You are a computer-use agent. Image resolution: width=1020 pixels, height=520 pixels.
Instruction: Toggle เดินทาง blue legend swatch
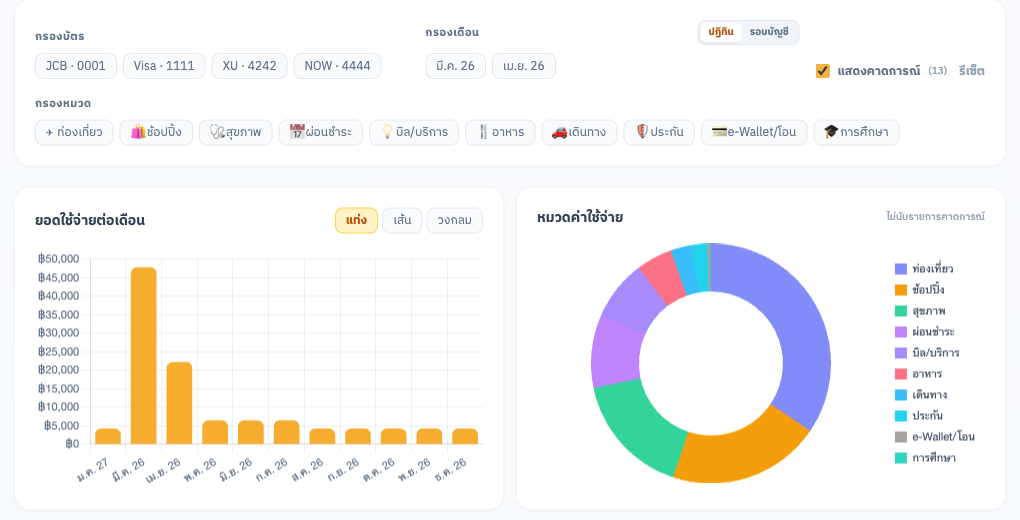[x=901, y=395]
